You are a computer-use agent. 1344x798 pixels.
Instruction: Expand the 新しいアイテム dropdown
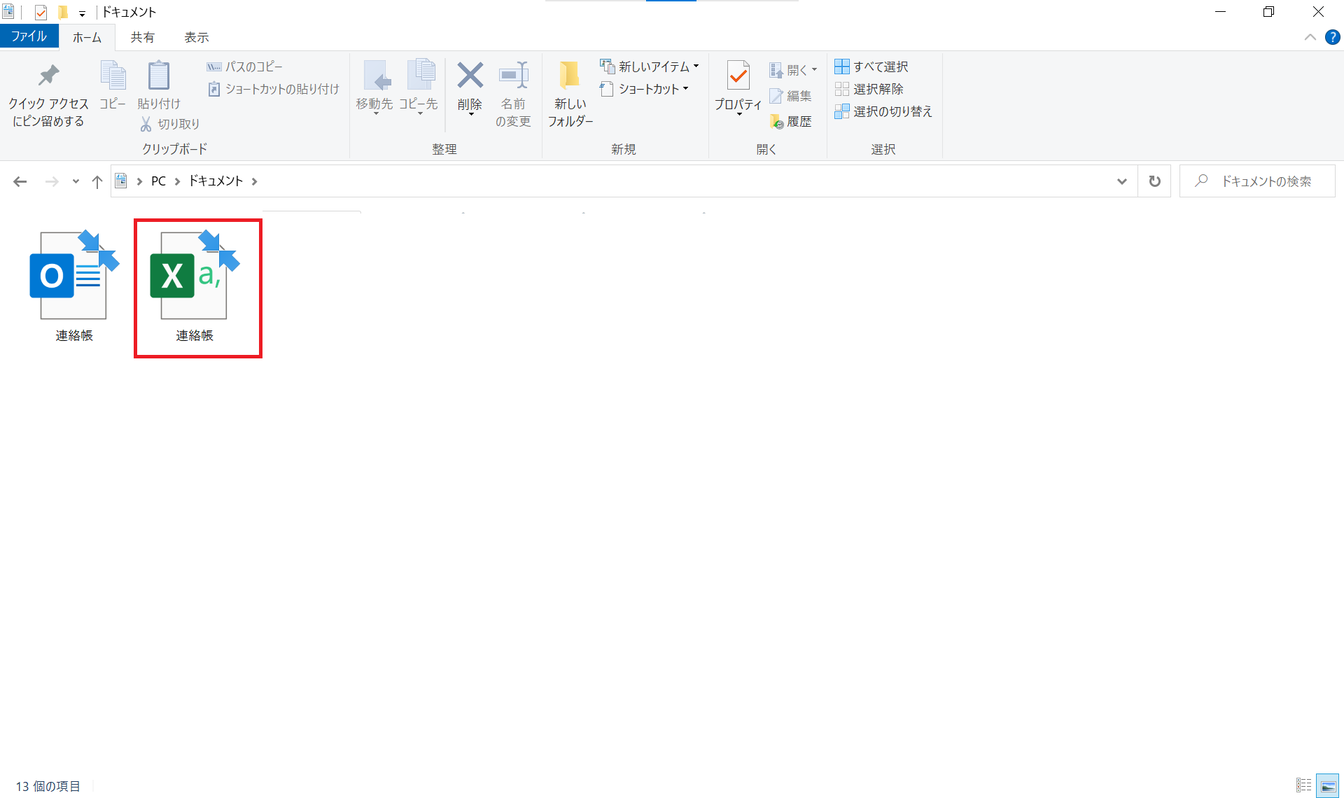click(650, 67)
